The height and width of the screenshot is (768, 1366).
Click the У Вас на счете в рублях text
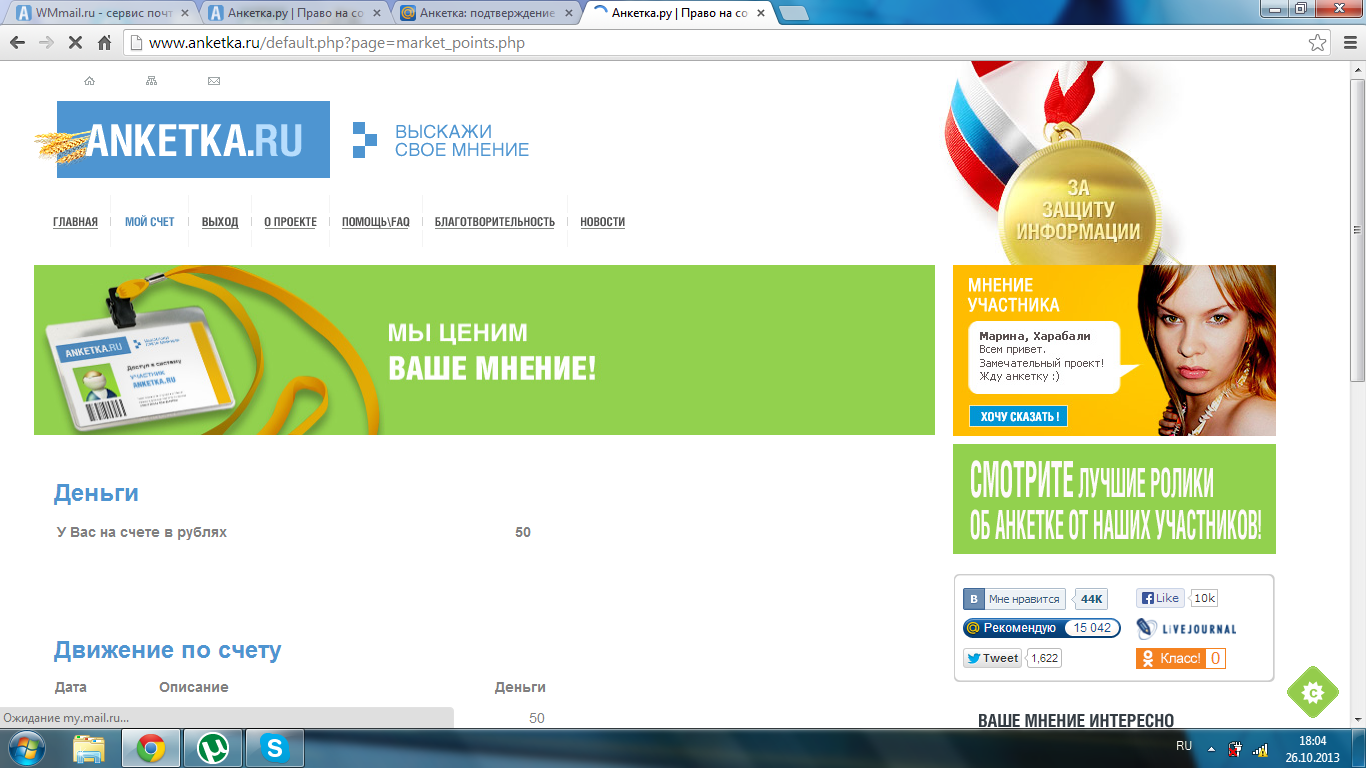click(x=142, y=532)
